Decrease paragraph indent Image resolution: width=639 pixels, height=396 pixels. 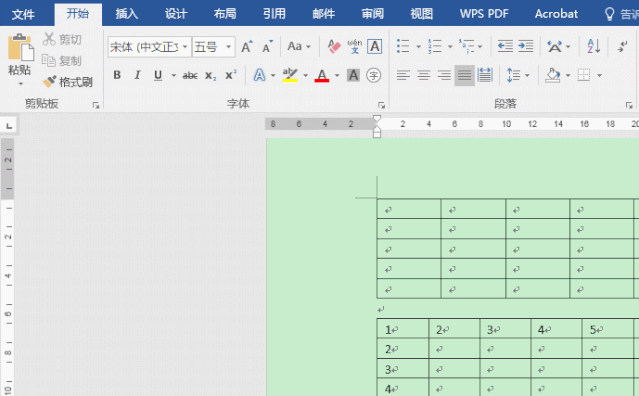pos(505,46)
